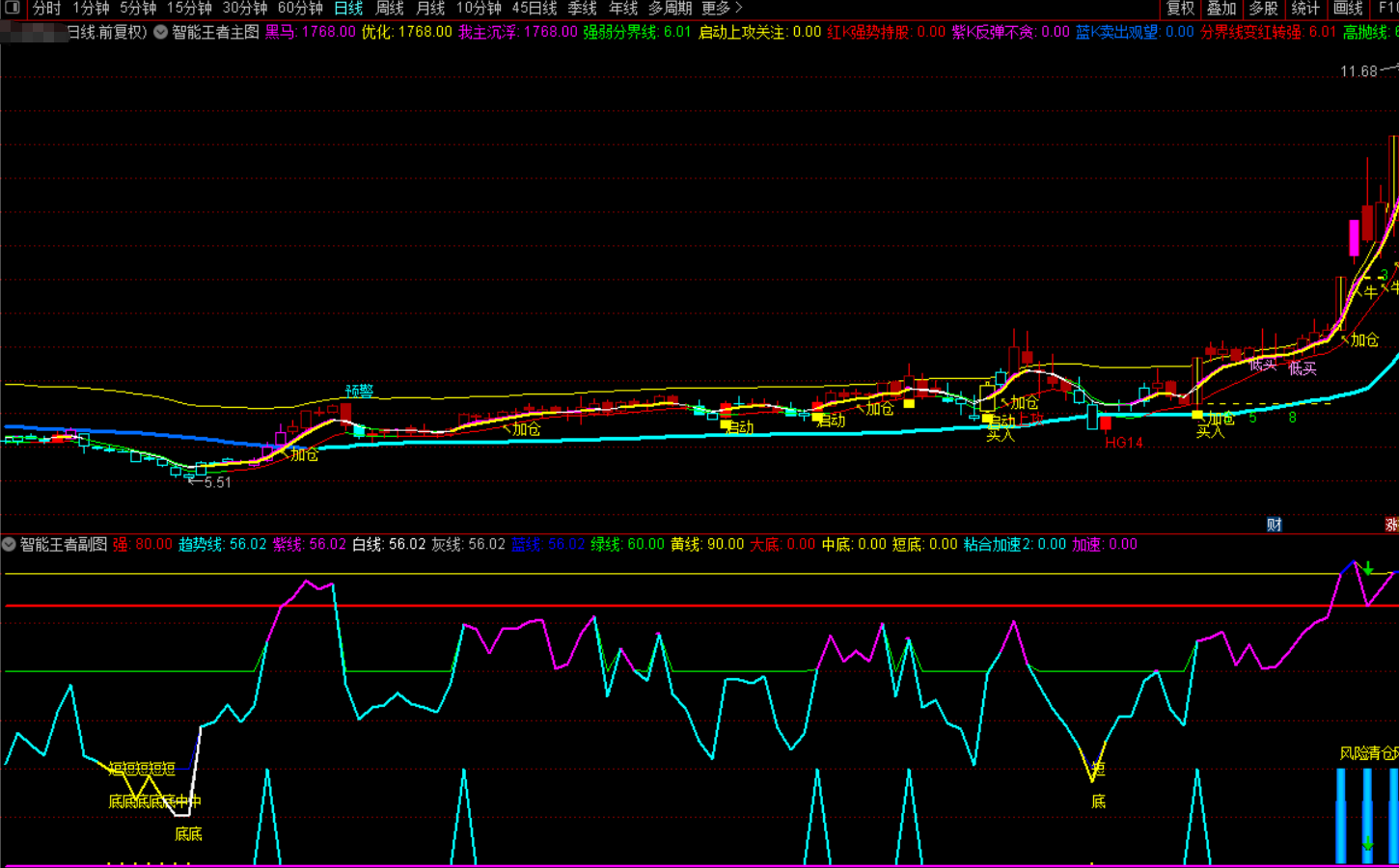The image size is (1399, 868).
Task: Click the 紫线: 56.02 sub-chart value
Action: [309, 544]
